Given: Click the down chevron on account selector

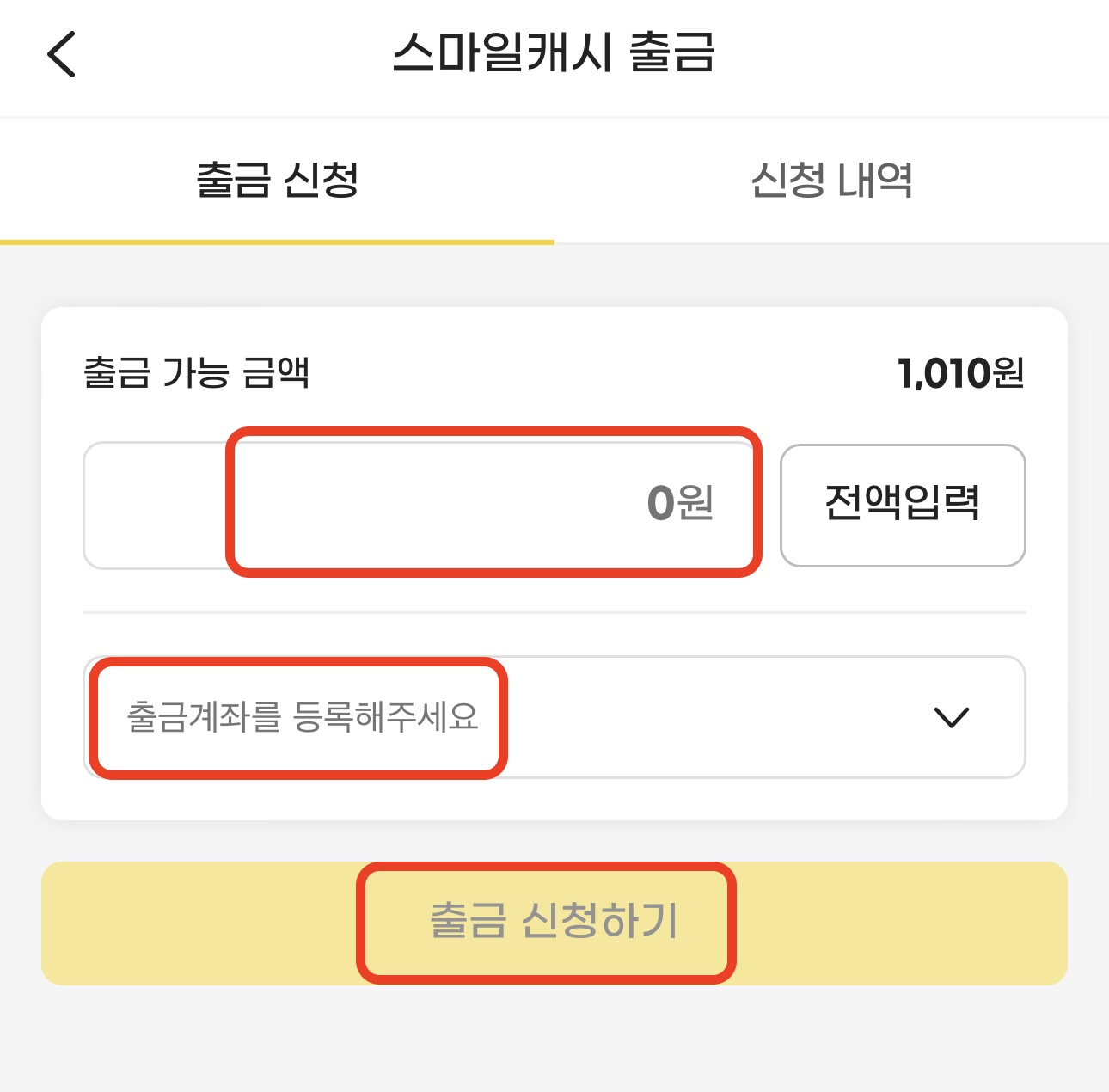Looking at the screenshot, I should pyautogui.click(x=950, y=719).
